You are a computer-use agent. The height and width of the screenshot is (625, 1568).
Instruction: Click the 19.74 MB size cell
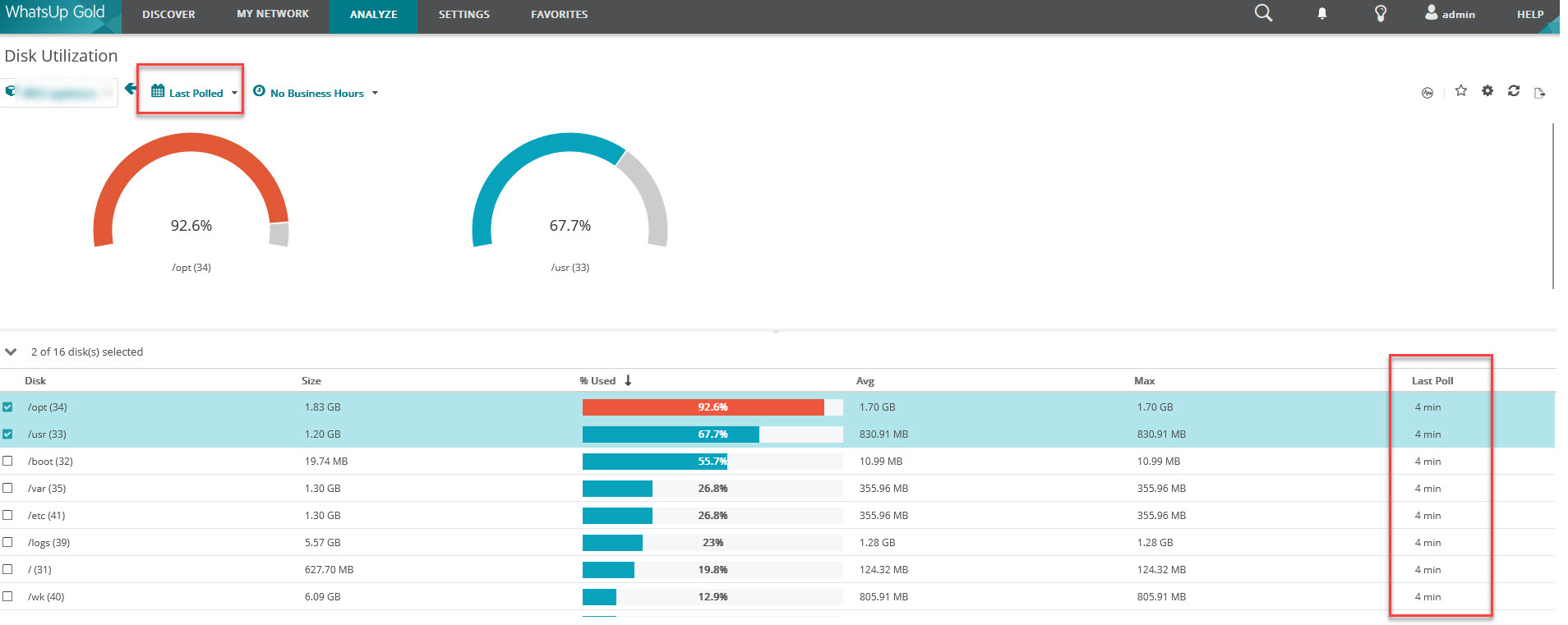pyautogui.click(x=326, y=462)
